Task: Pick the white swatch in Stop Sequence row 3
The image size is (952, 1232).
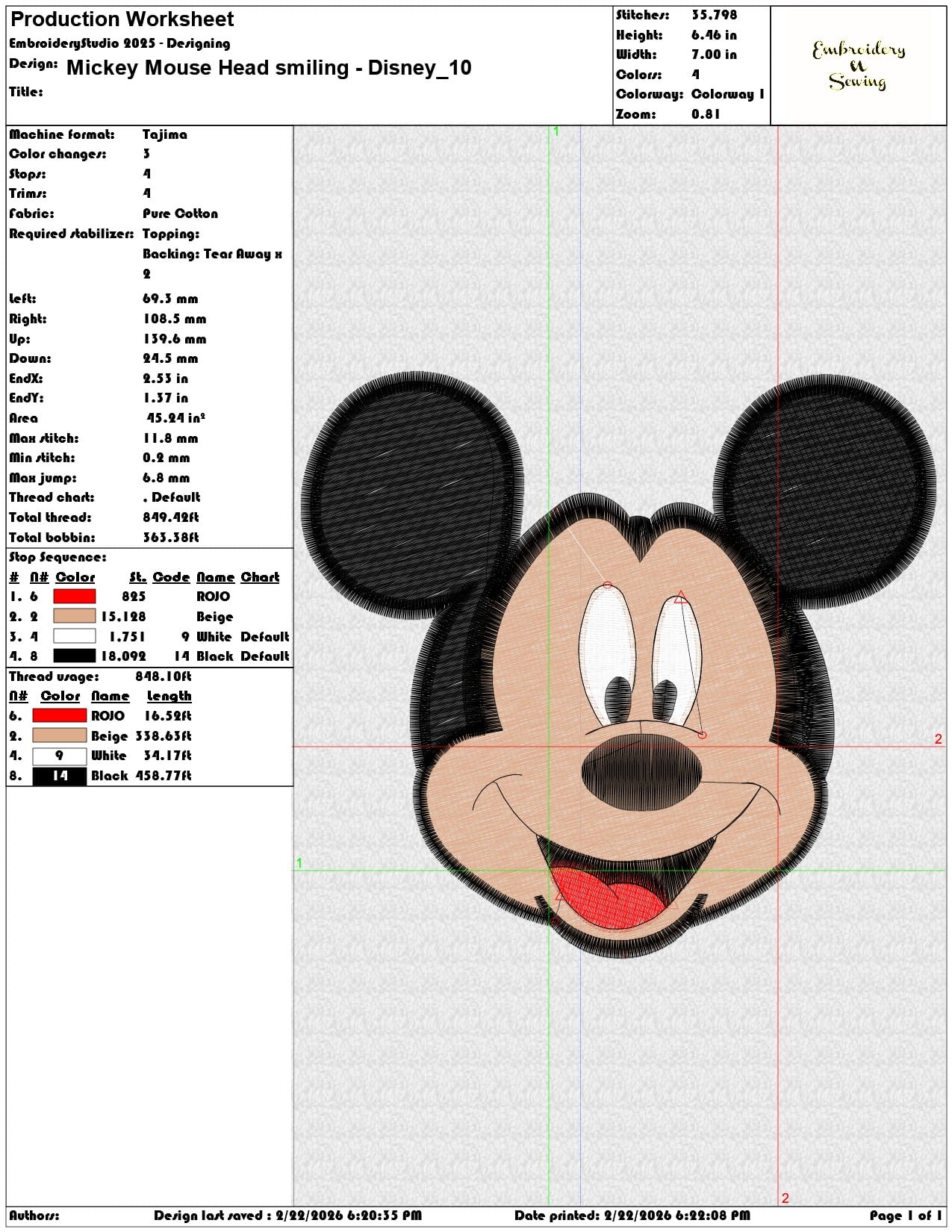Action: point(75,636)
